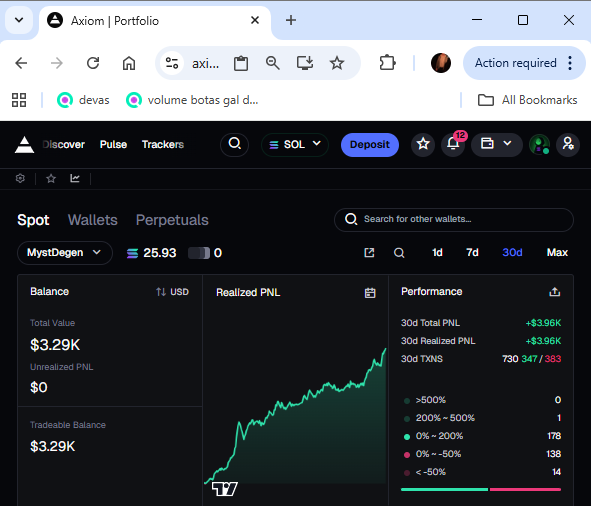
Task: Open Chrome tab search dropdown
Action: [19, 20]
